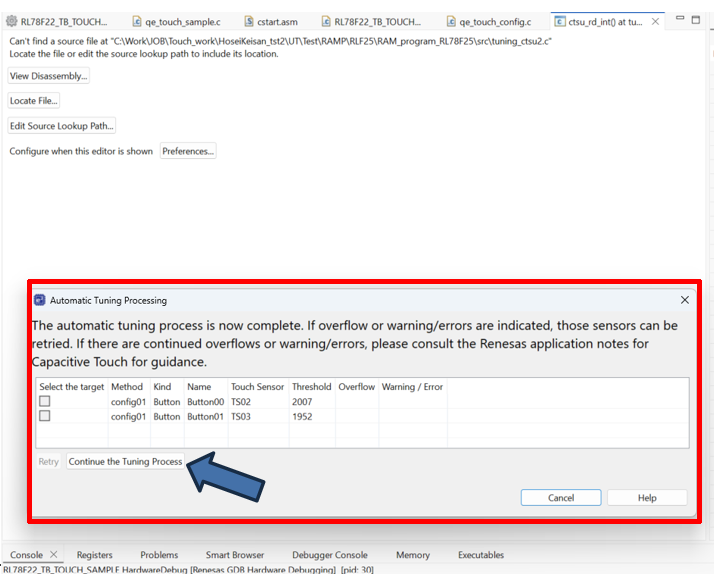Viewport: 714px width, 582px height.
Task: Close the Console view tab
Action: click(54, 554)
